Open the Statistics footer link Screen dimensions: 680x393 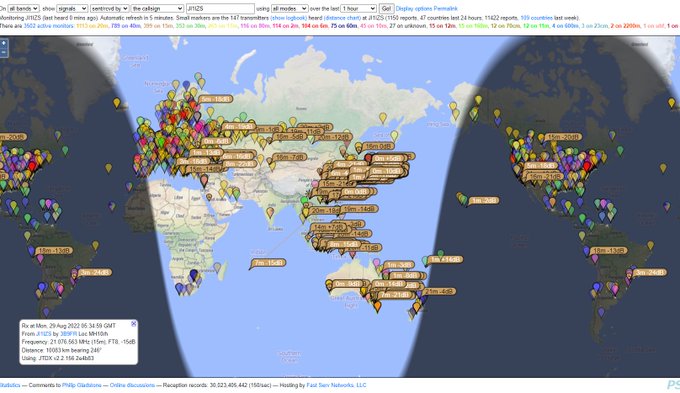10,385
